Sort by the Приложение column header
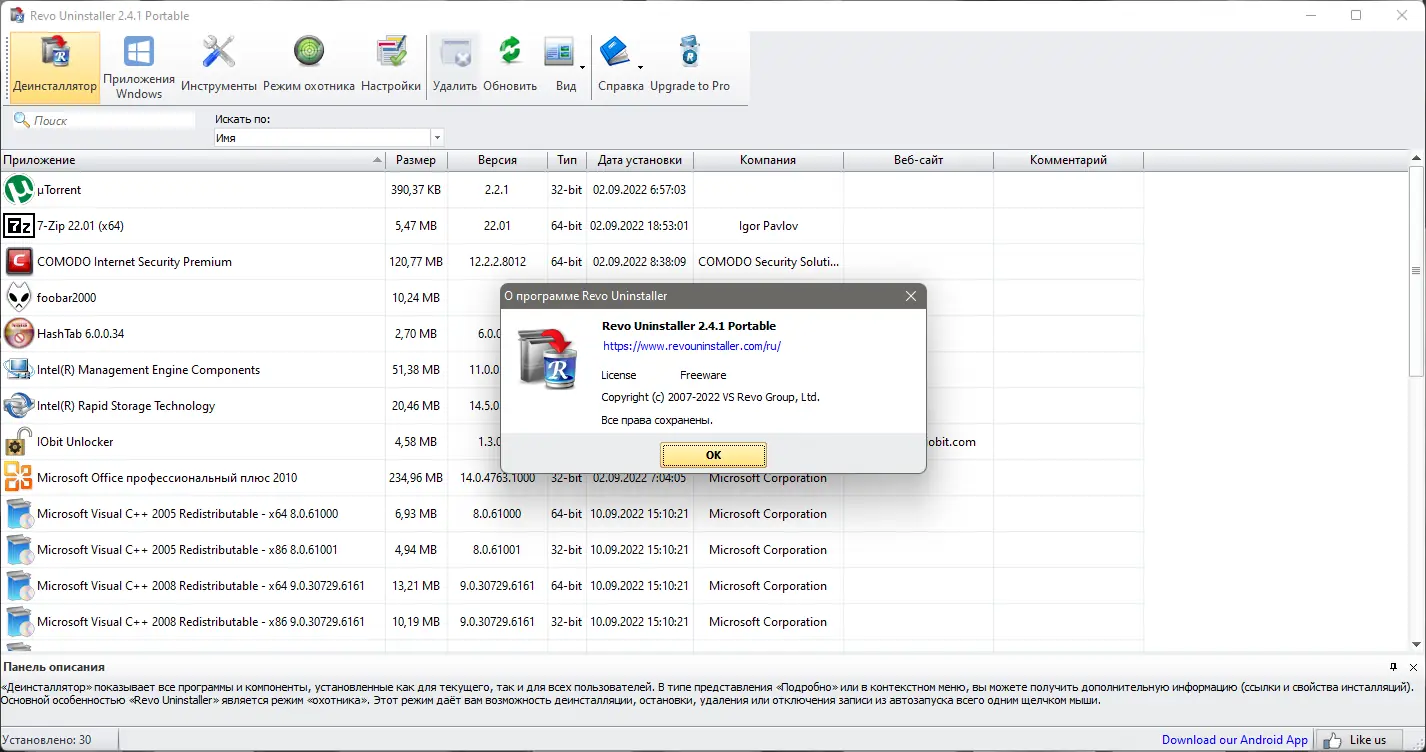This screenshot has width=1426, height=752. coord(193,160)
